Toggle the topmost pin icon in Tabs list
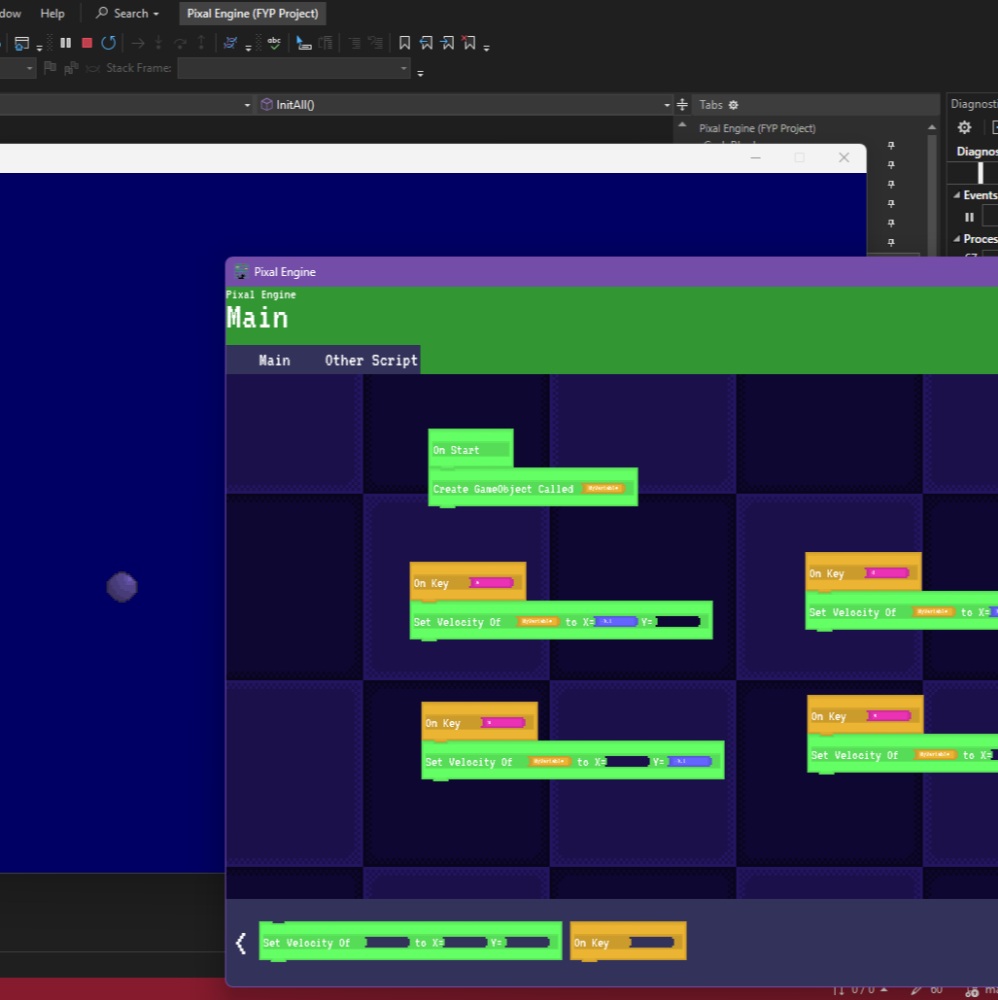This screenshot has width=998, height=1000. coord(891,145)
